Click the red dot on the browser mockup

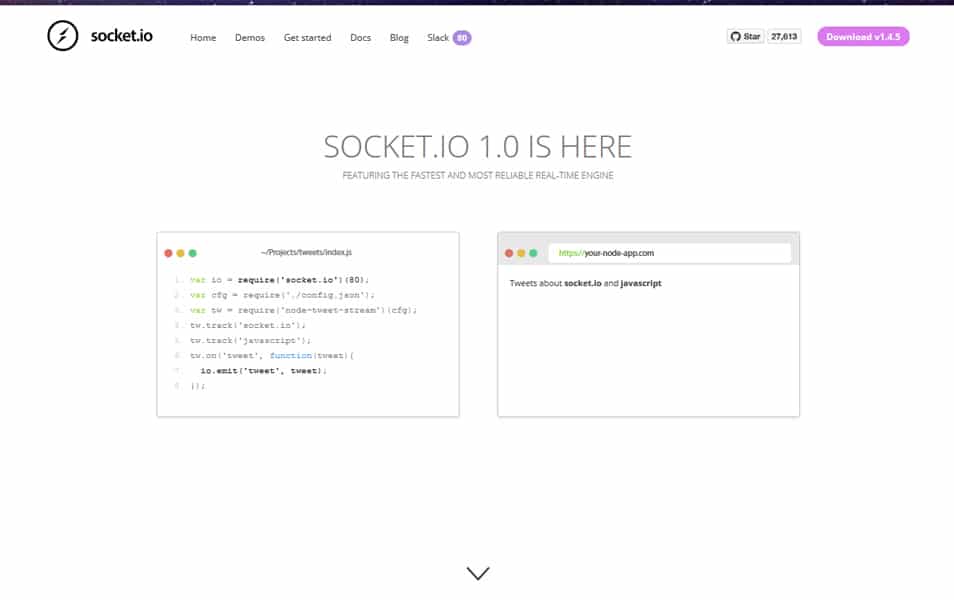(x=511, y=253)
